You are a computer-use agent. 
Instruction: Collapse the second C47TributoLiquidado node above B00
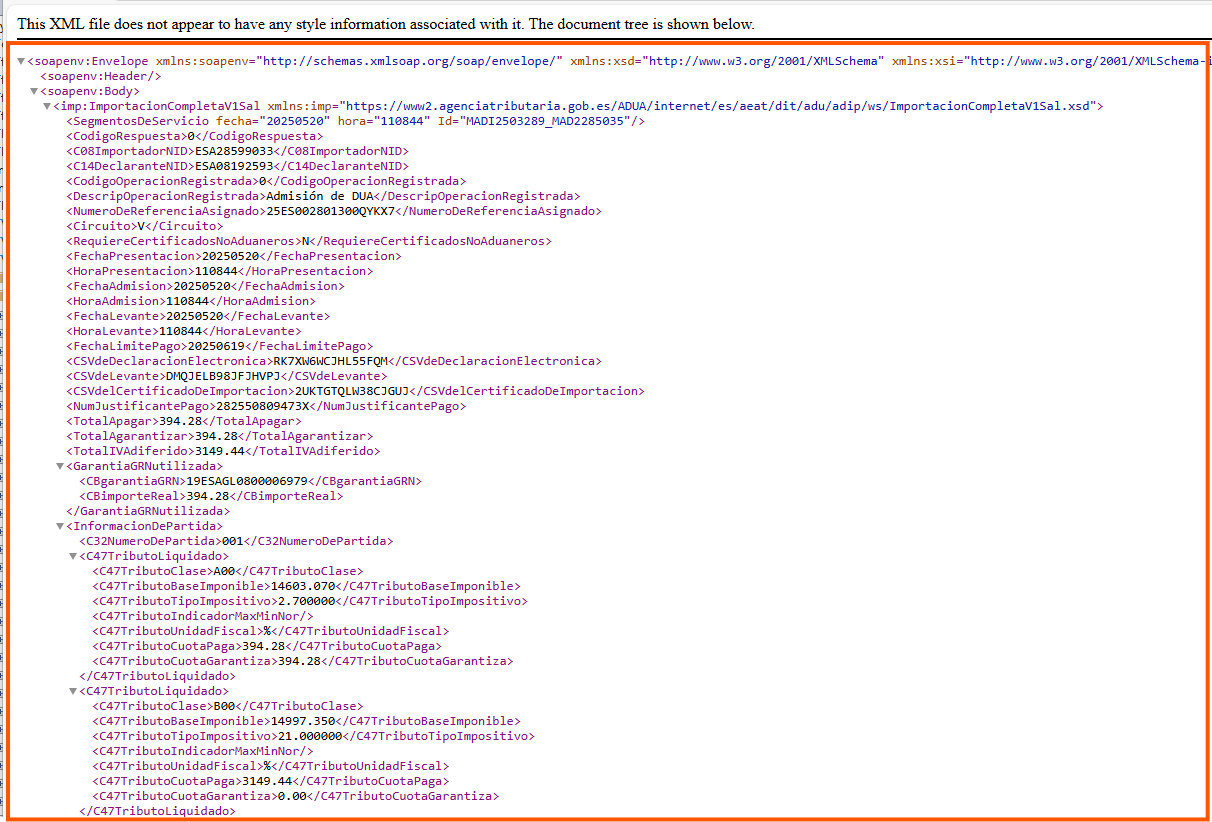coord(73,691)
